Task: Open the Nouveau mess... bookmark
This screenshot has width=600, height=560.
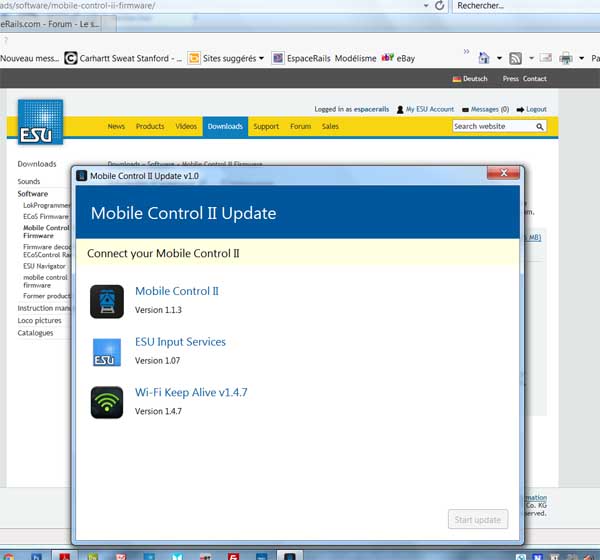Action: pos(30,58)
